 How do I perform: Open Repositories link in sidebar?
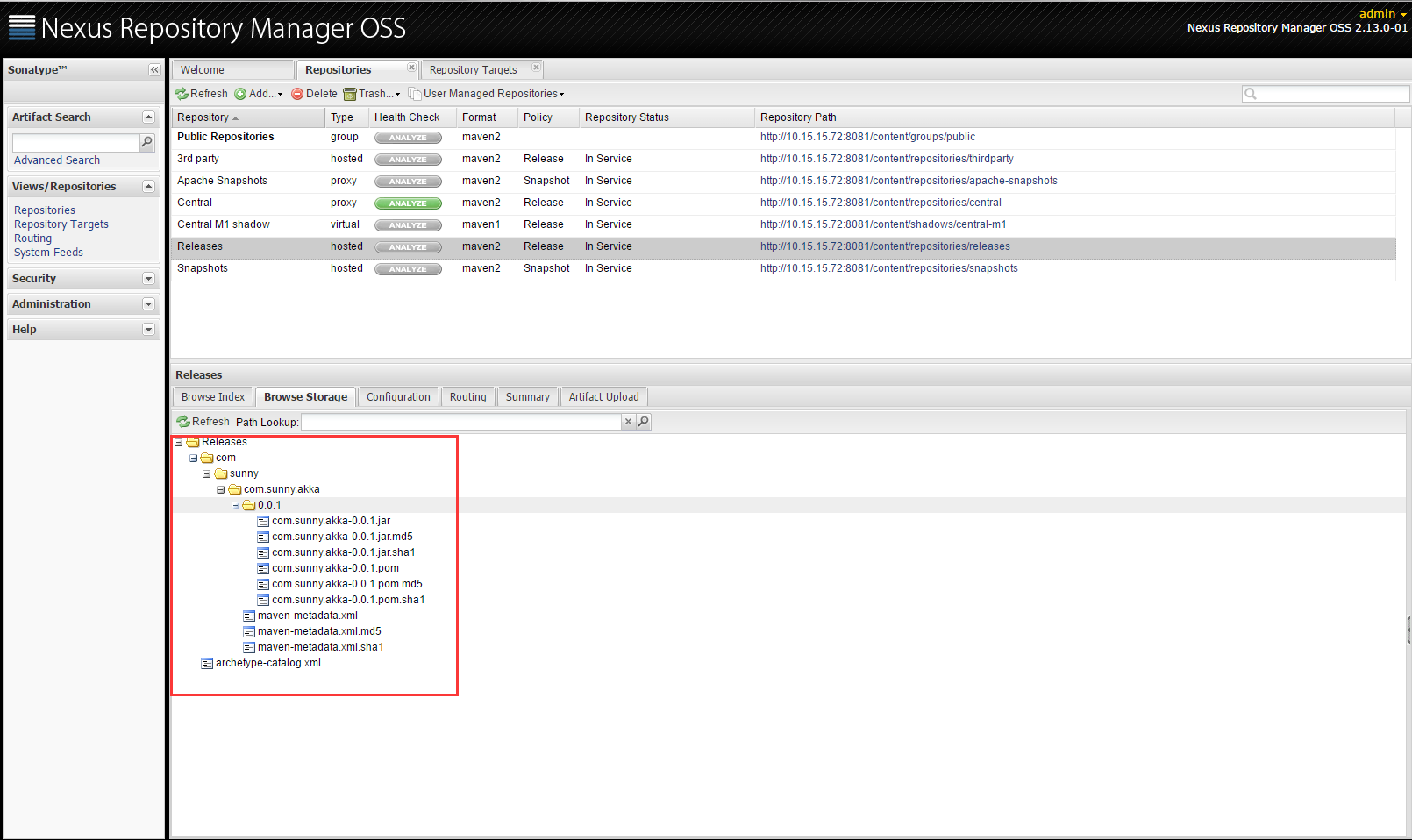click(45, 210)
